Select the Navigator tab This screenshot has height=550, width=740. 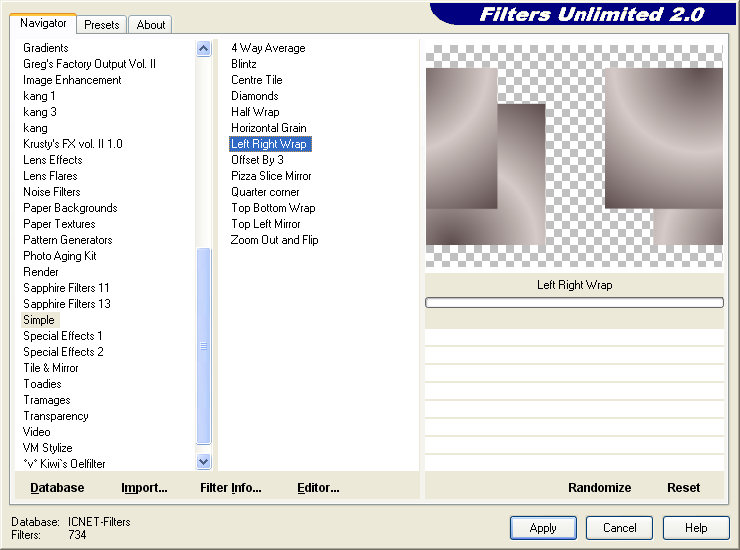[x=44, y=23]
